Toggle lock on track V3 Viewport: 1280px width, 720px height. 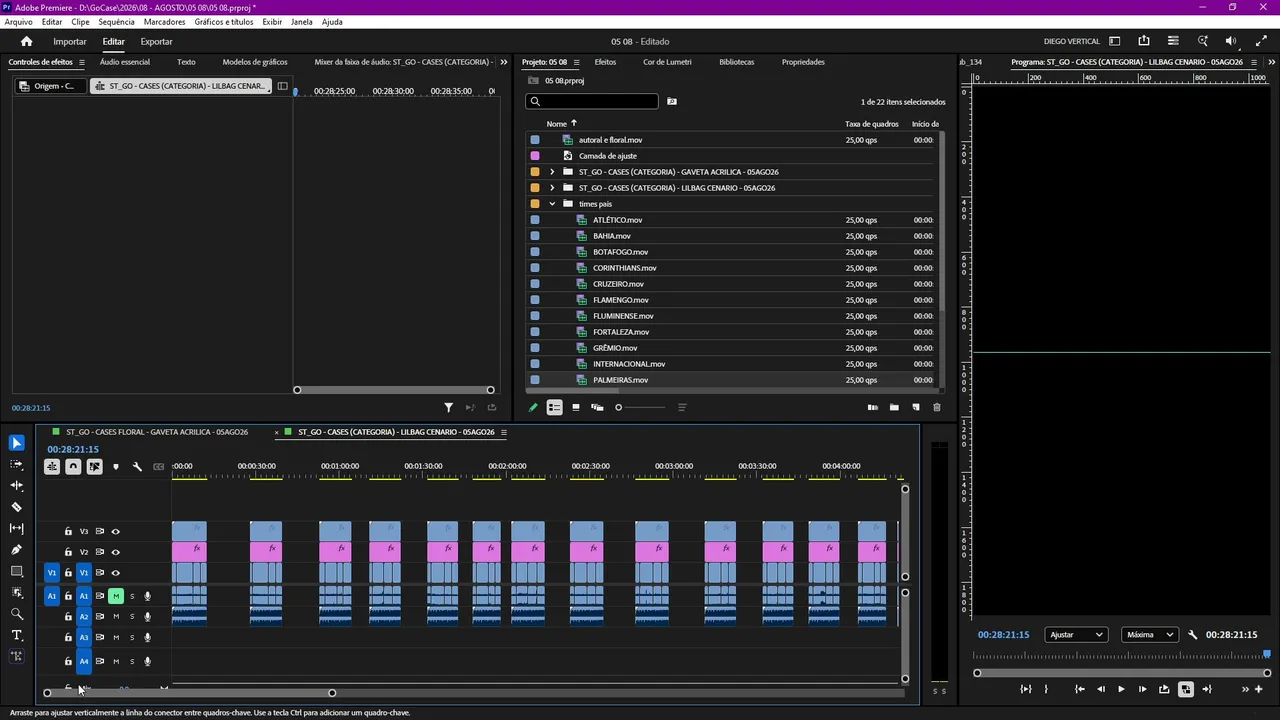[68, 531]
